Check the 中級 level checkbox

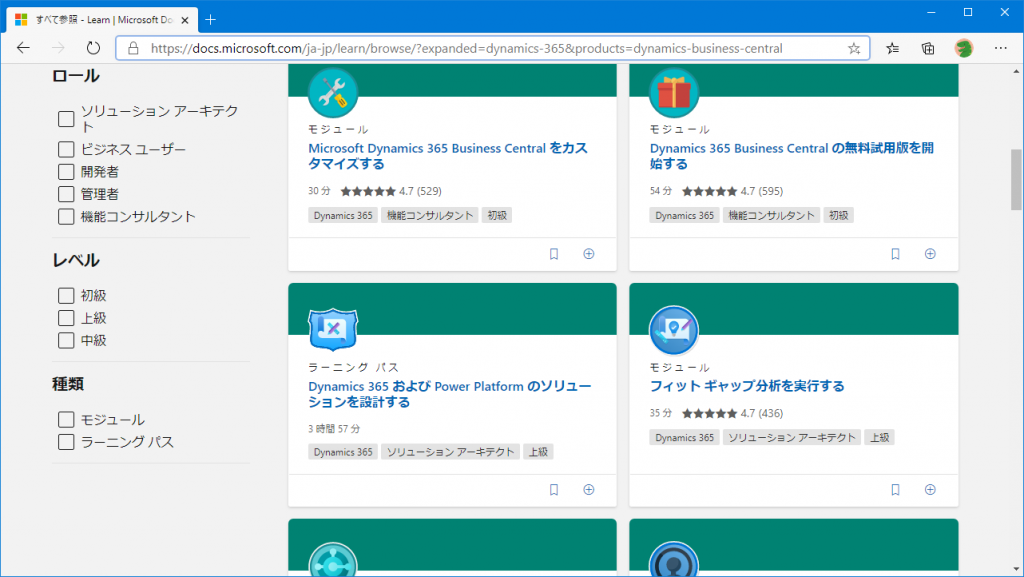pos(66,340)
